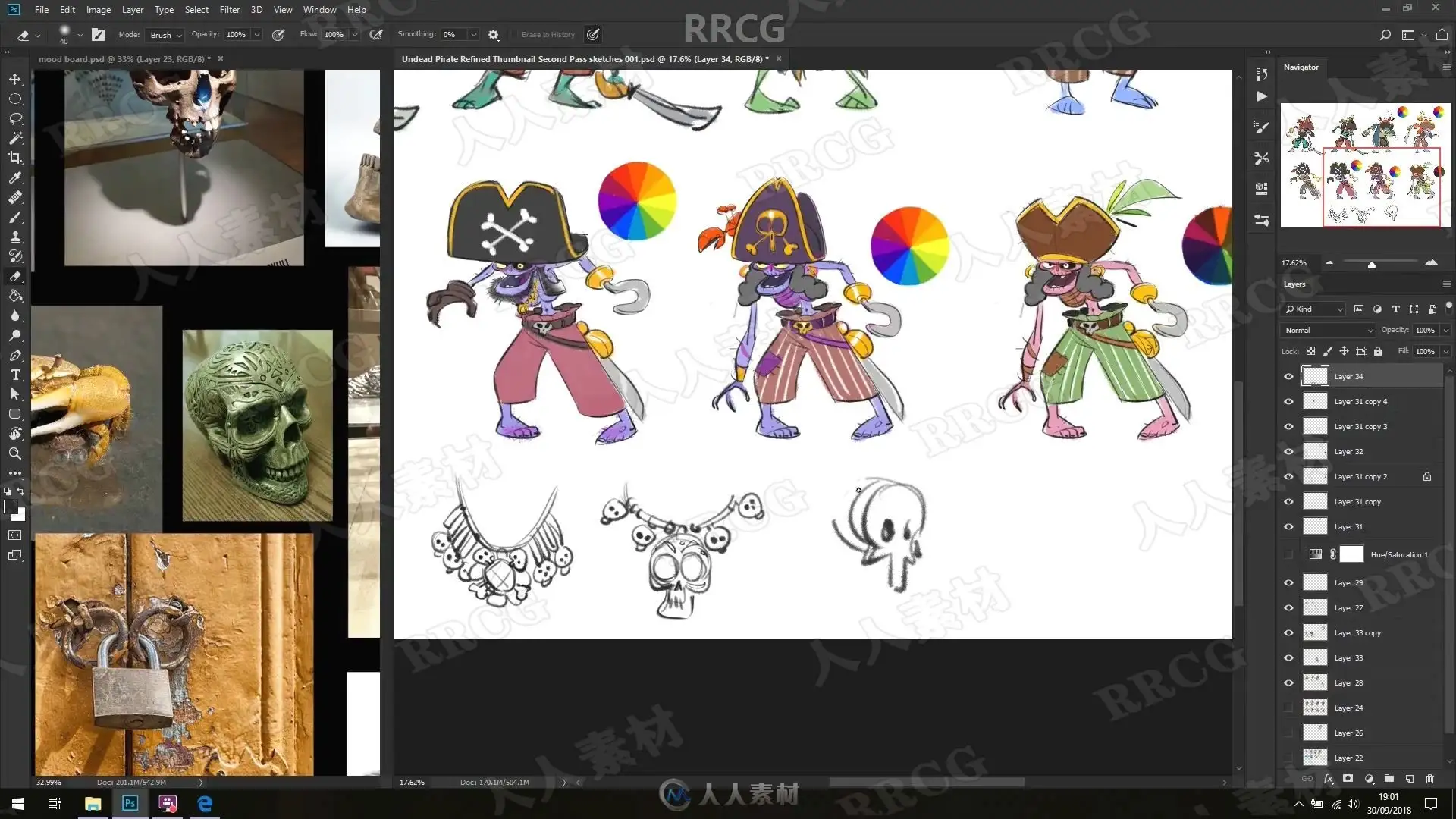Image resolution: width=1456 pixels, height=819 pixels.
Task: Open layer Opacity dropdown arrow
Action: (1445, 331)
